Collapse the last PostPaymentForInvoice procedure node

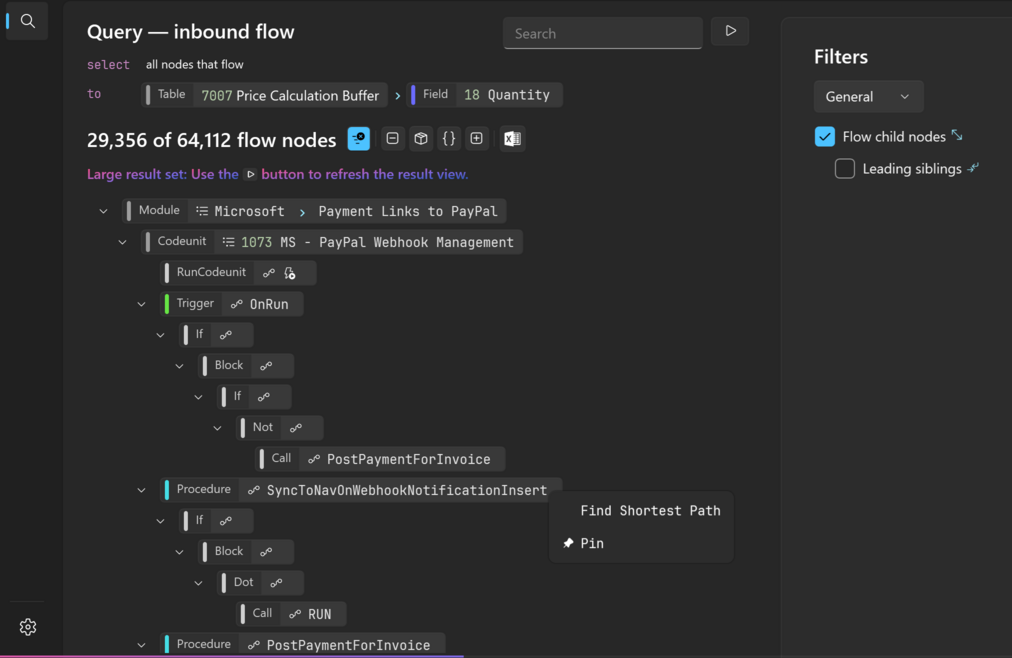141,645
